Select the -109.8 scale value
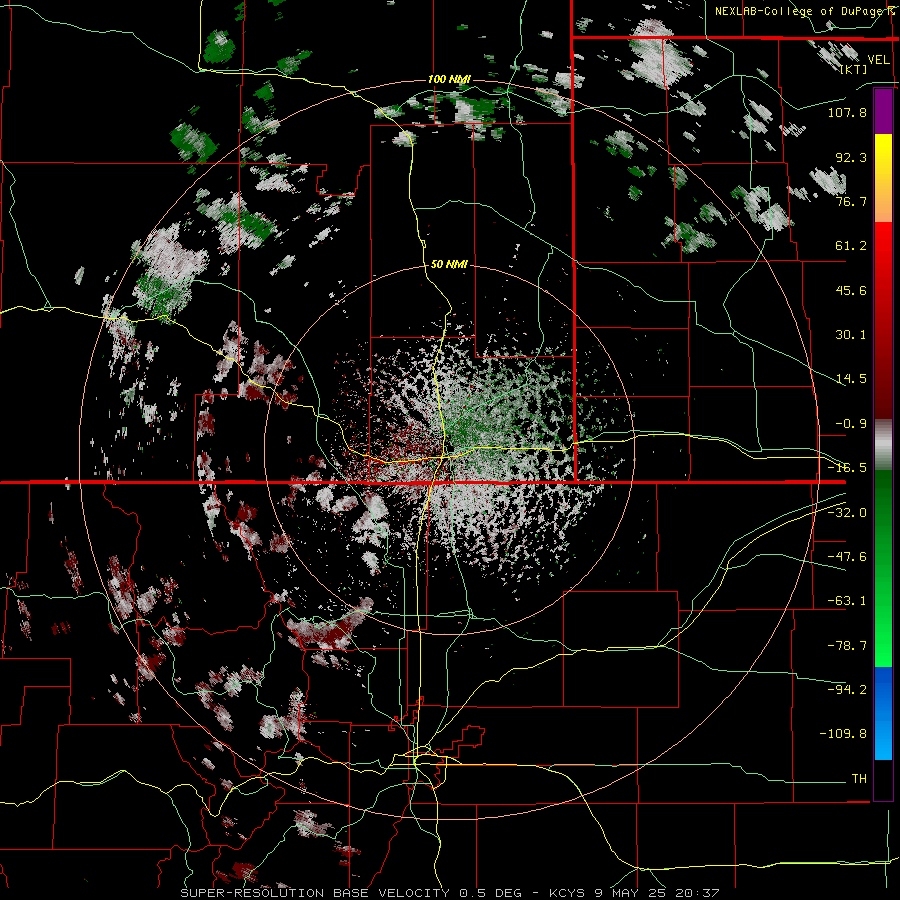 pos(843,734)
